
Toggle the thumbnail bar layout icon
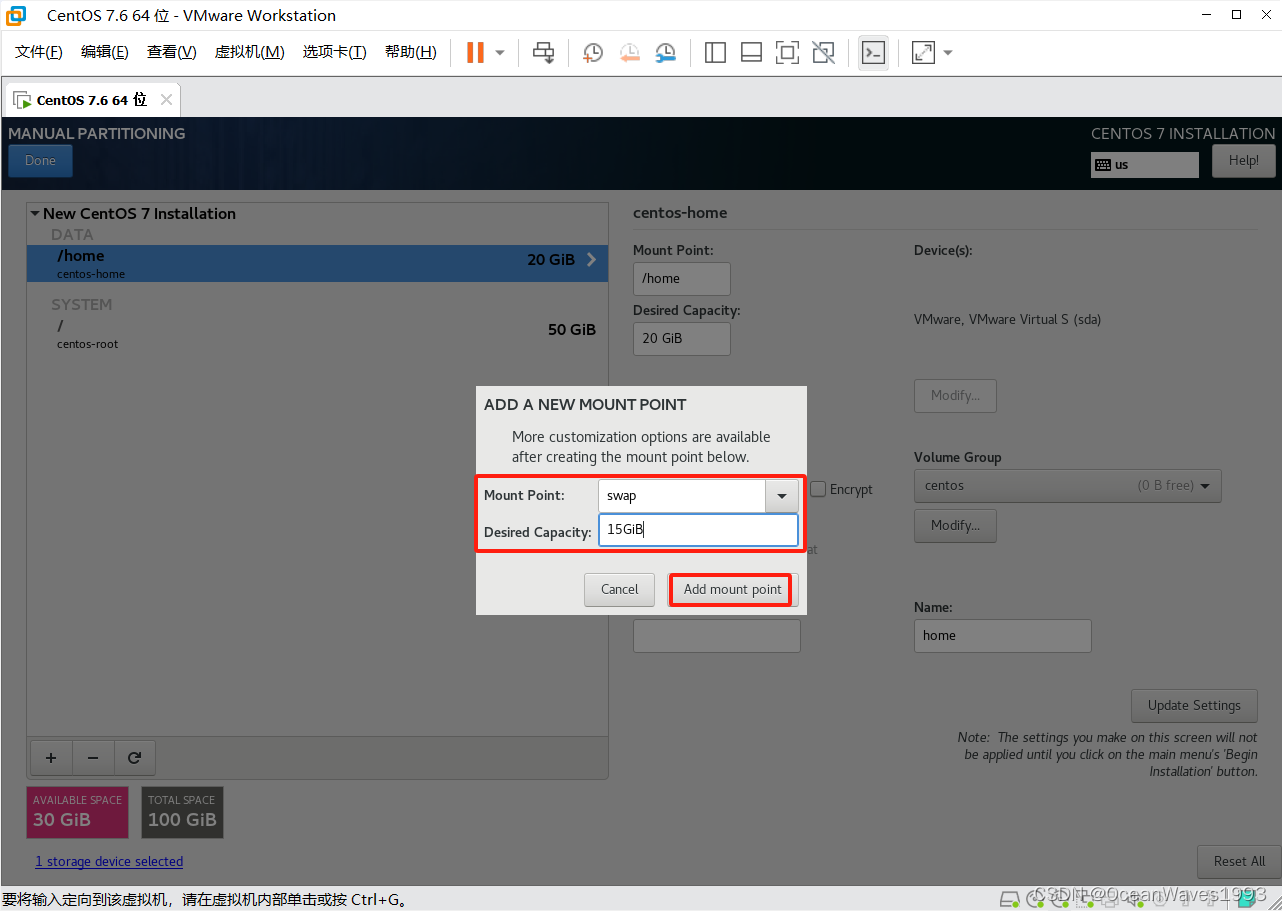pos(751,52)
